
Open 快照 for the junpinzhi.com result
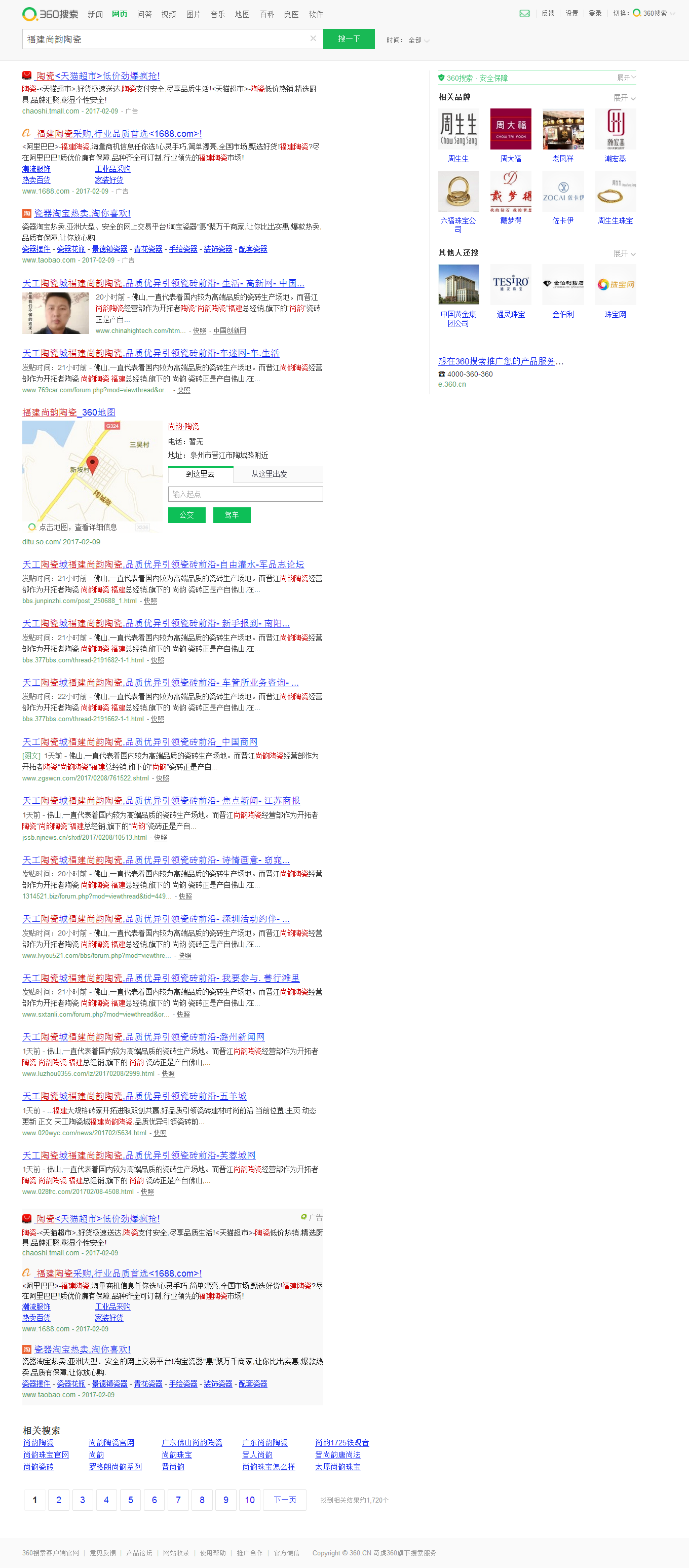tap(150, 601)
